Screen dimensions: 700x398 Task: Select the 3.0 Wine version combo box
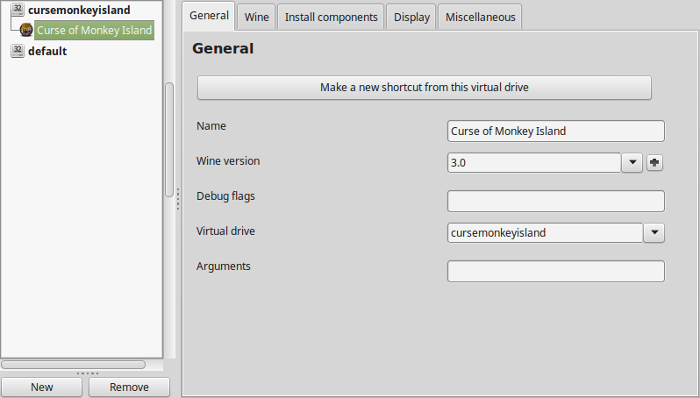pos(534,162)
